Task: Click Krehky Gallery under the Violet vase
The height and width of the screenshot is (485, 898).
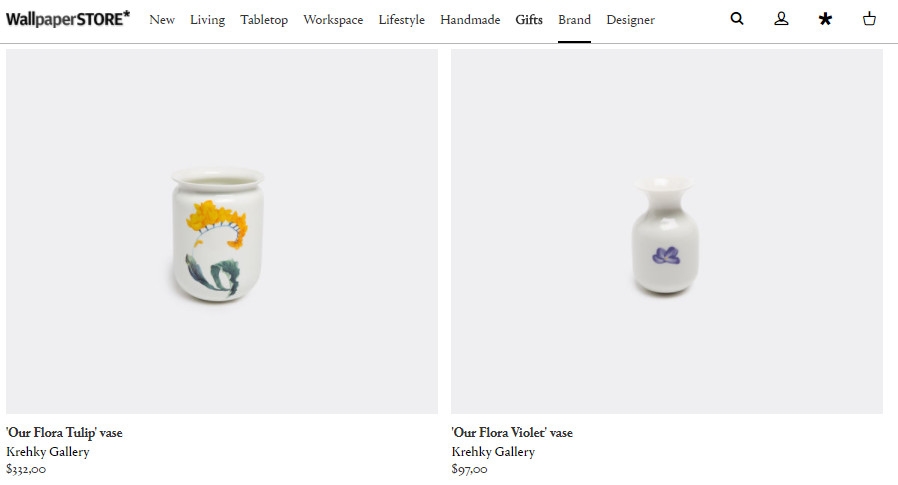Action: point(493,452)
